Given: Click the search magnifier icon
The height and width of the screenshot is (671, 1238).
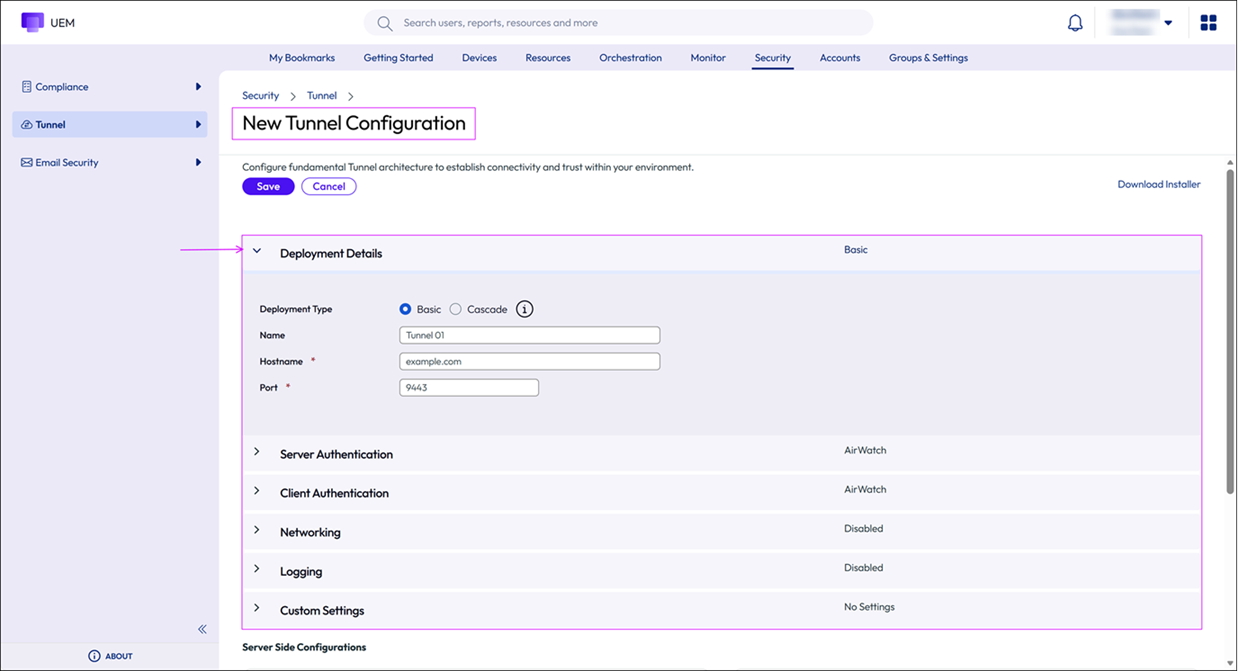Looking at the screenshot, I should click(x=385, y=23).
